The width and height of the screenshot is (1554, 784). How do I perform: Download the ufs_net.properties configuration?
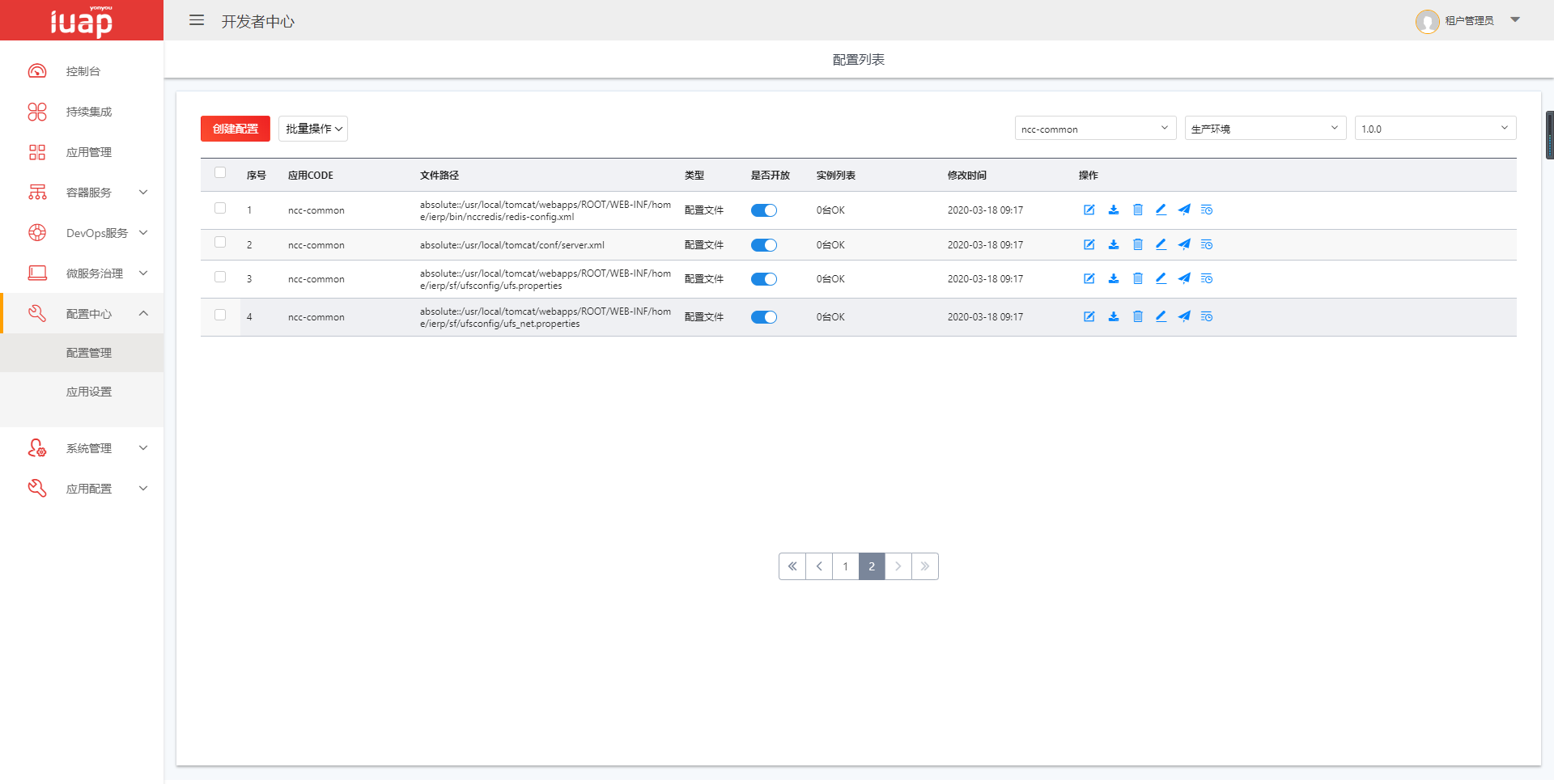[1114, 316]
